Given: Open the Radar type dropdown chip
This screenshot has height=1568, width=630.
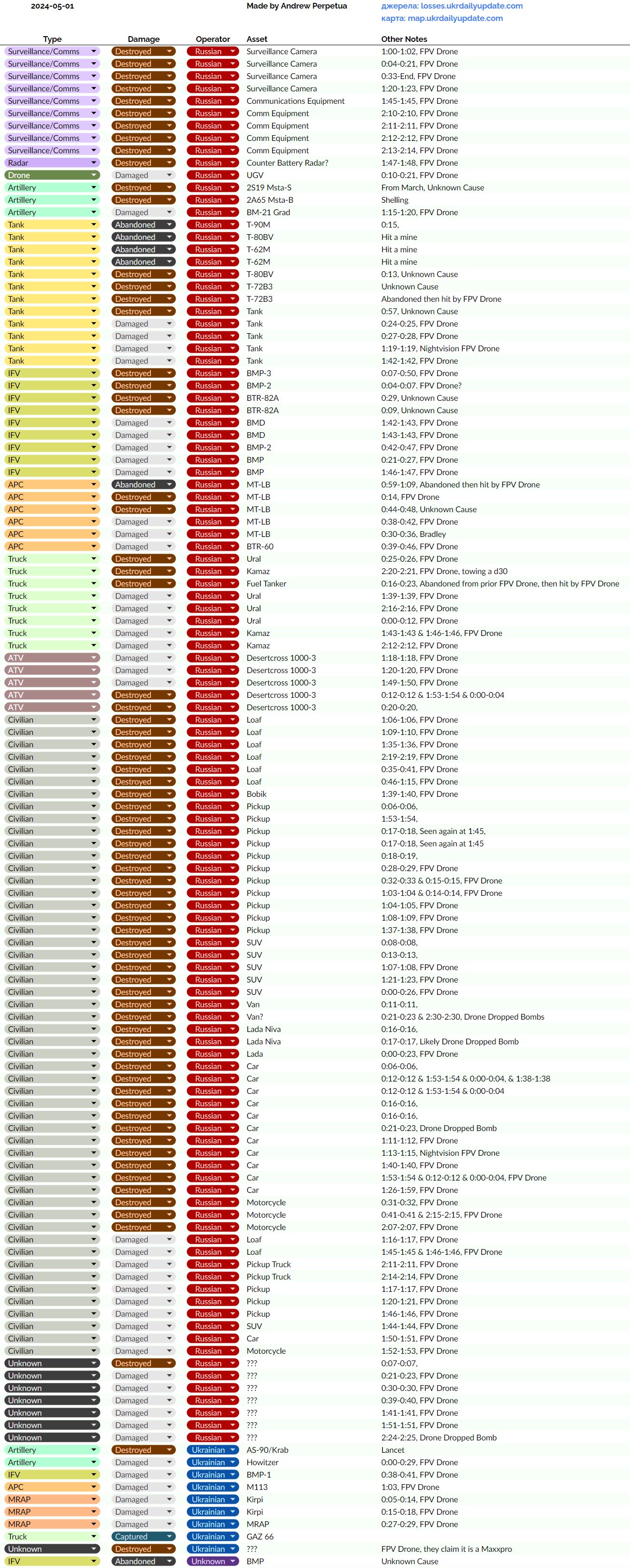Looking at the screenshot, I should tap(52, 163).
